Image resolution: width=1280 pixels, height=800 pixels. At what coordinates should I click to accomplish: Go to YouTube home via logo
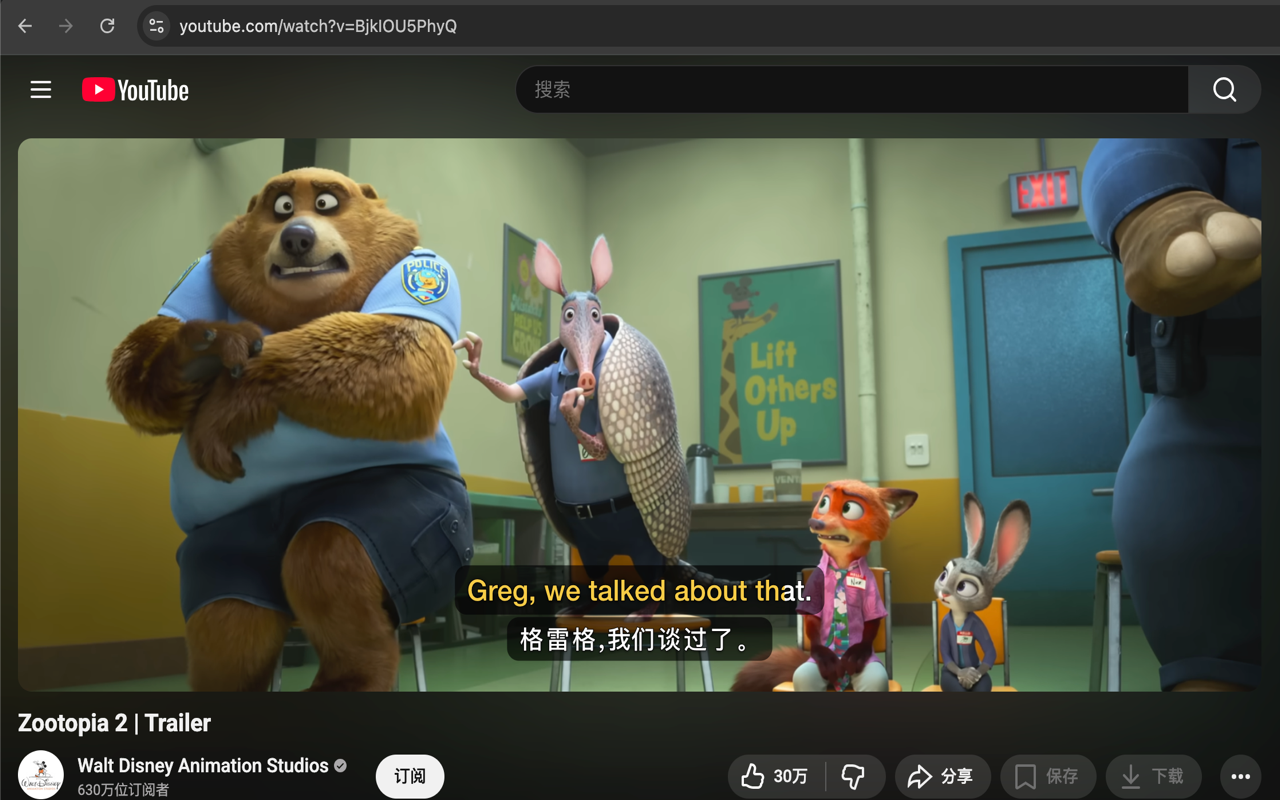point(135,90)
